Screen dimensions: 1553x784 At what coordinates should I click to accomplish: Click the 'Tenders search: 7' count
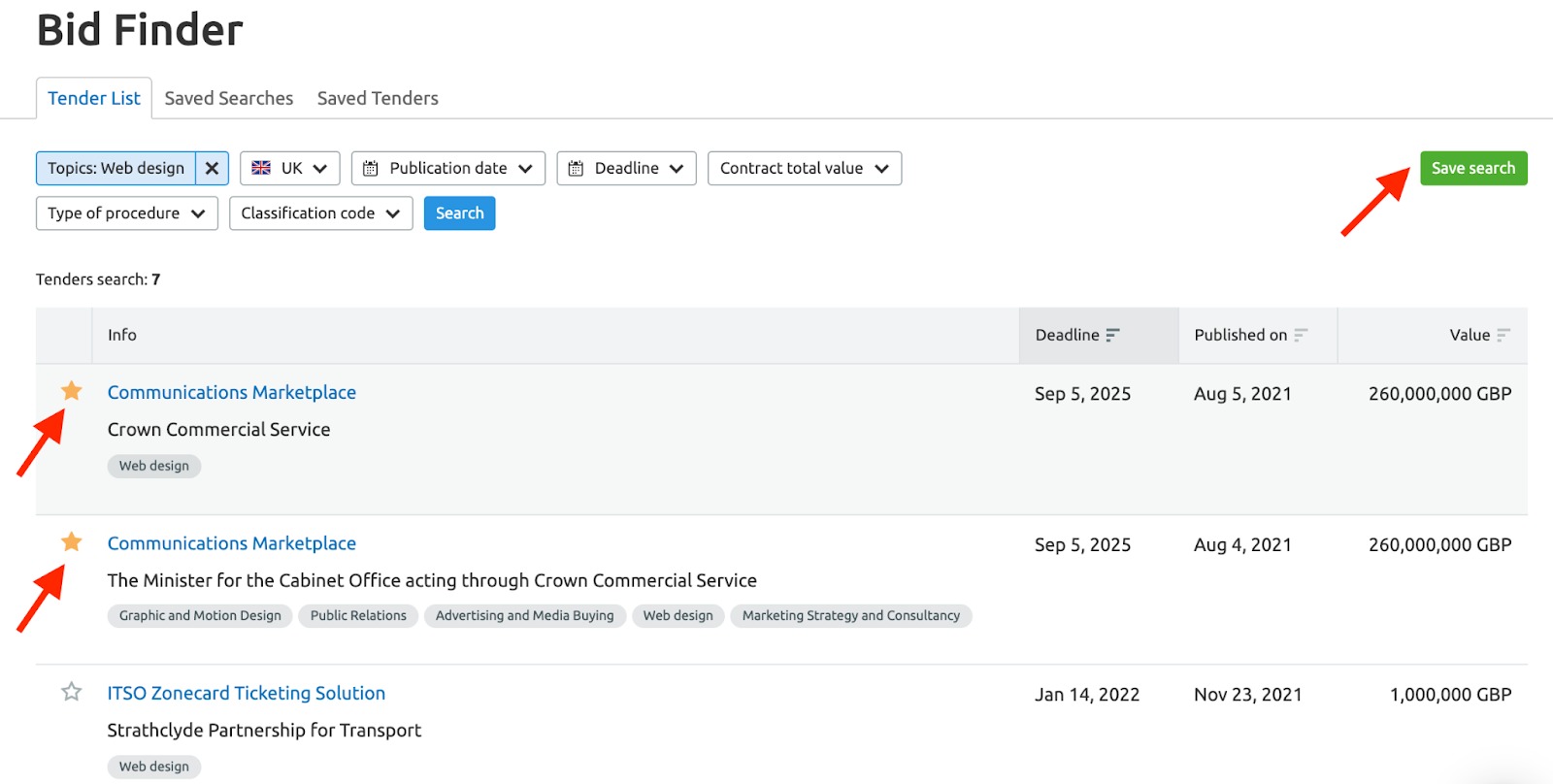coord(98,279)
